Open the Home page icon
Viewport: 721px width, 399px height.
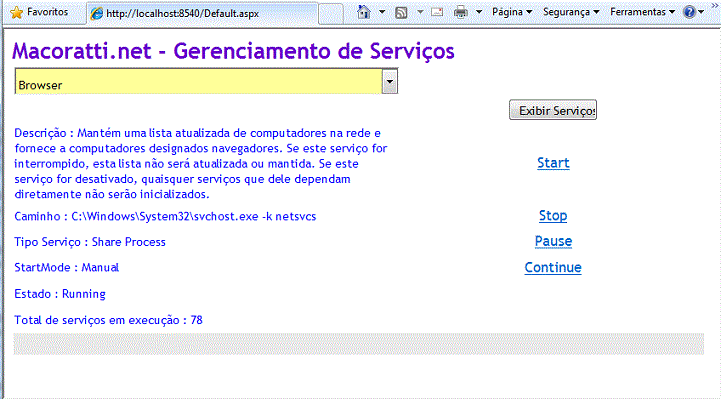364,12
